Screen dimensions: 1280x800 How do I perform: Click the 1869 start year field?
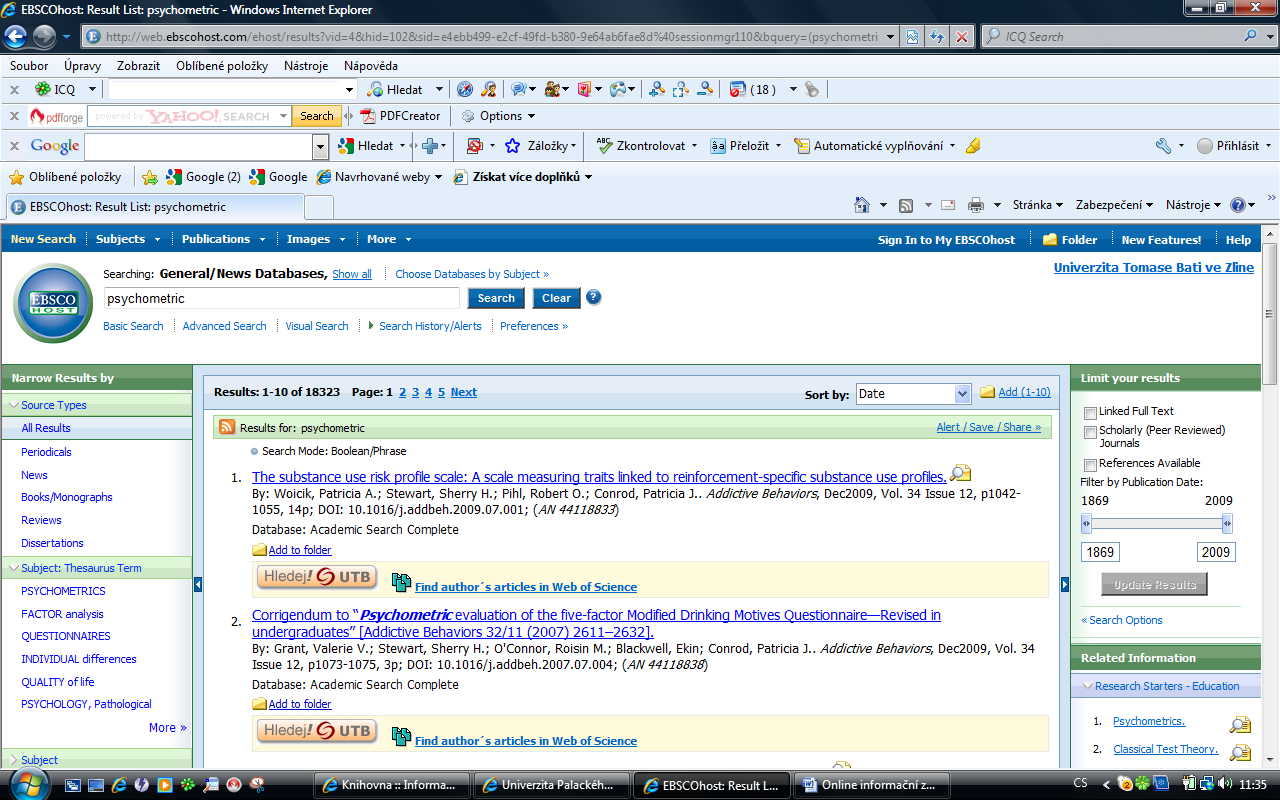pos(1100,552)
